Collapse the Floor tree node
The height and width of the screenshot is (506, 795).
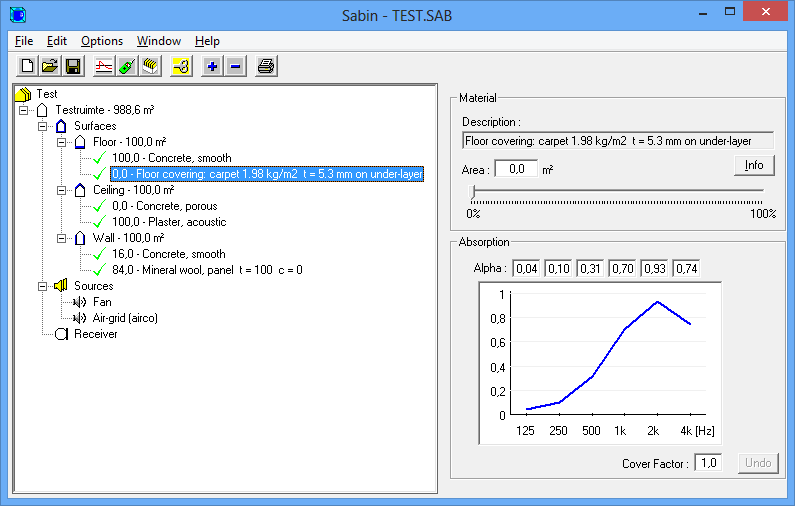[61, 142]
